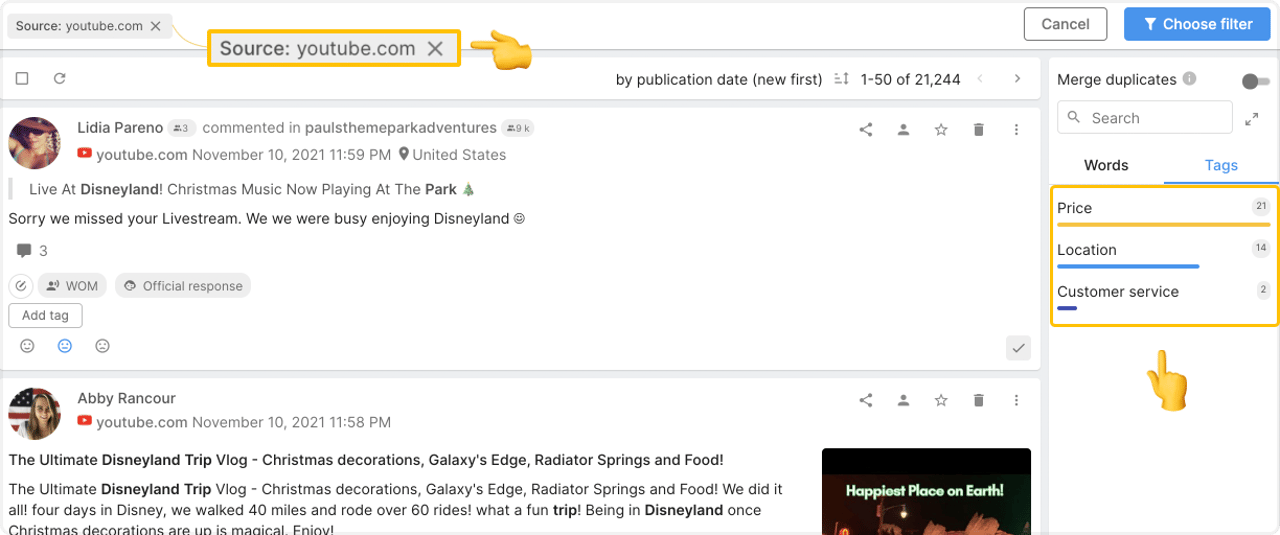Set negative sentiment face on Lidia's mention
Image resolution: width=1280 pixels, height=535 pixels.
click(102, 346)
